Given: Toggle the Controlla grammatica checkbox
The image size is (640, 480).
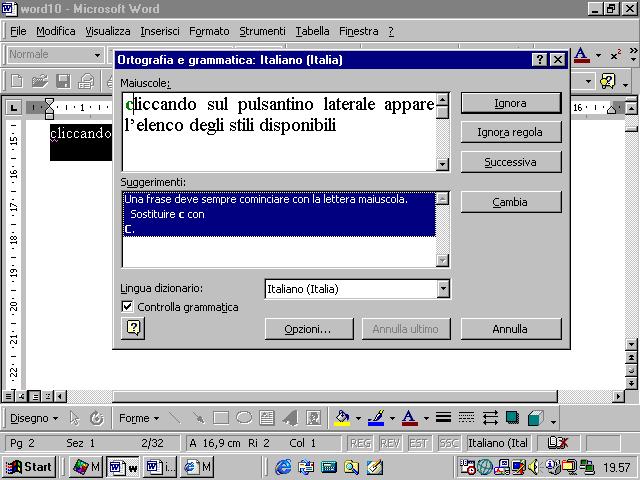Looking at the screenshot, I should click(127, 306).
